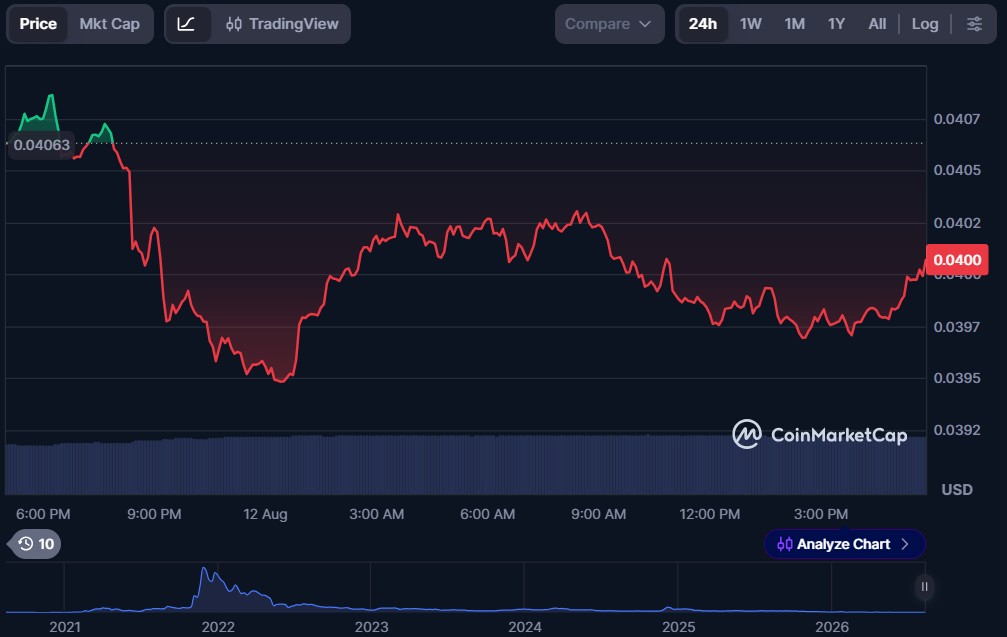Click the 2022 peak in history mini-chart

pyautogui.click(x=204, y=569)
